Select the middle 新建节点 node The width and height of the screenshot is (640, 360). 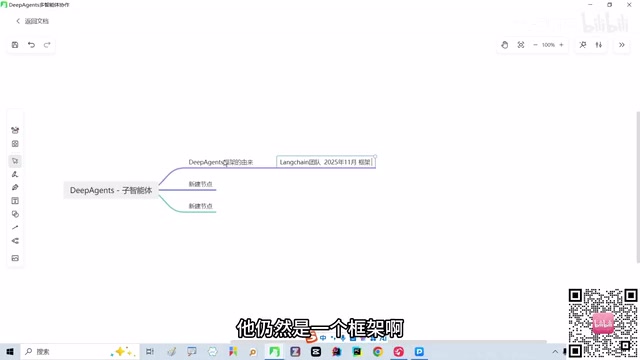[x=200, y=184]
